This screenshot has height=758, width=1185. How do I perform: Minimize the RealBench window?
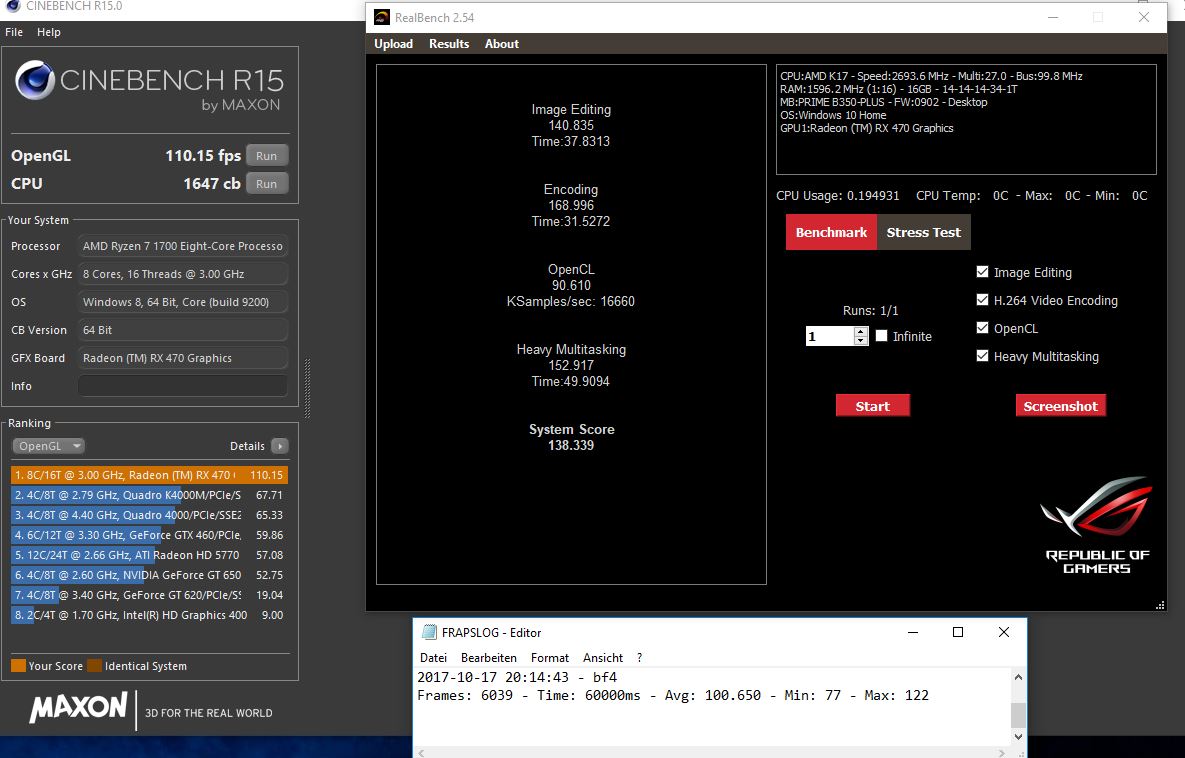1054,17
